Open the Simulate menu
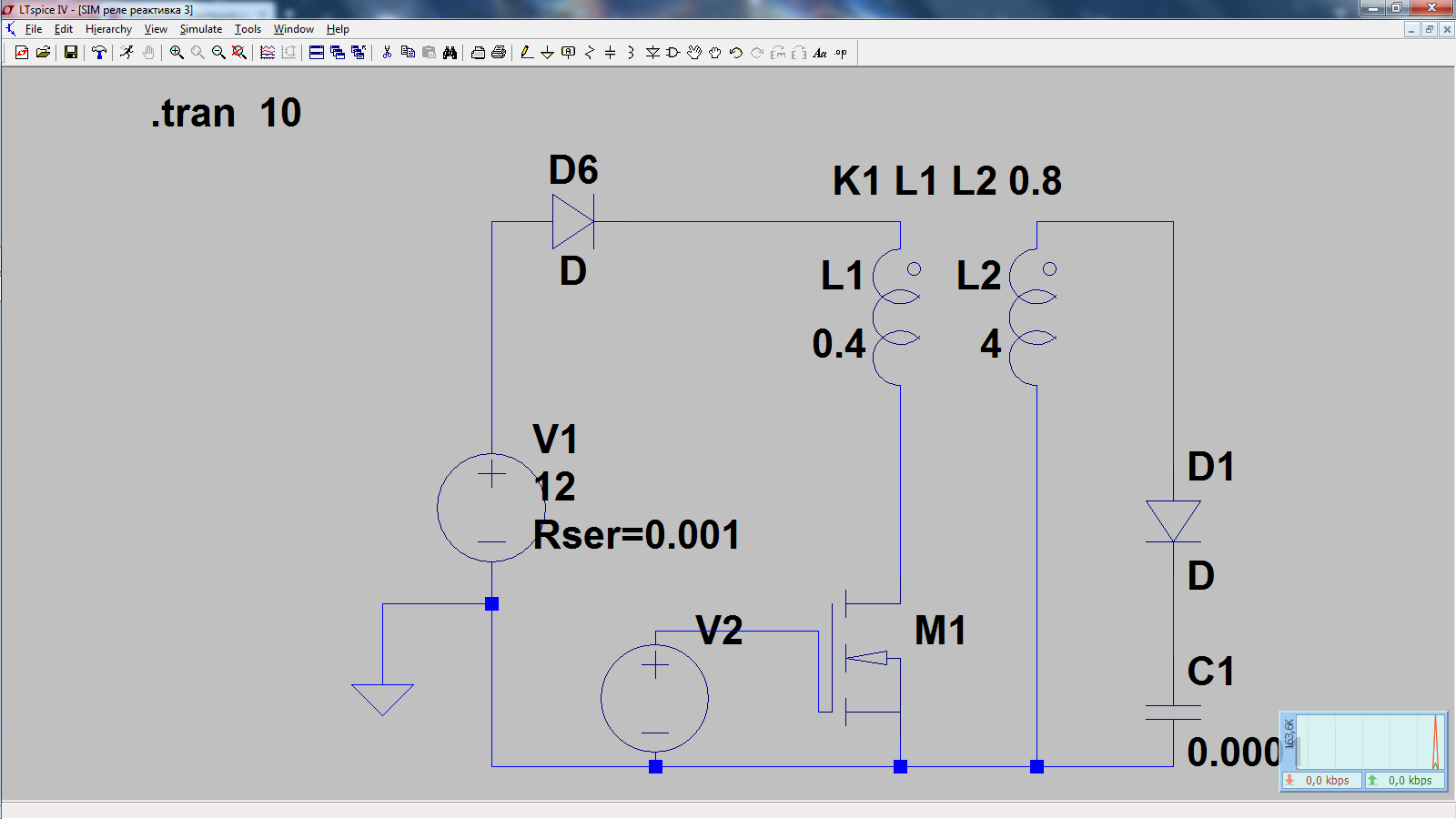1456x819 pixels. pos(200,29)
